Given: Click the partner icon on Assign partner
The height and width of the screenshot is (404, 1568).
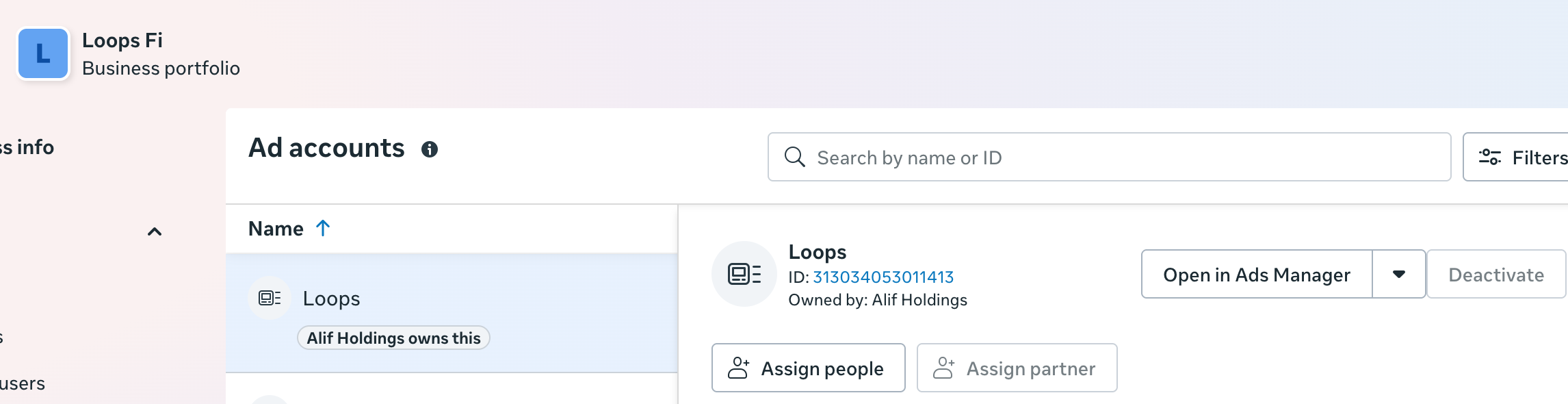Looking at the screenshot, I should (945, 368).
